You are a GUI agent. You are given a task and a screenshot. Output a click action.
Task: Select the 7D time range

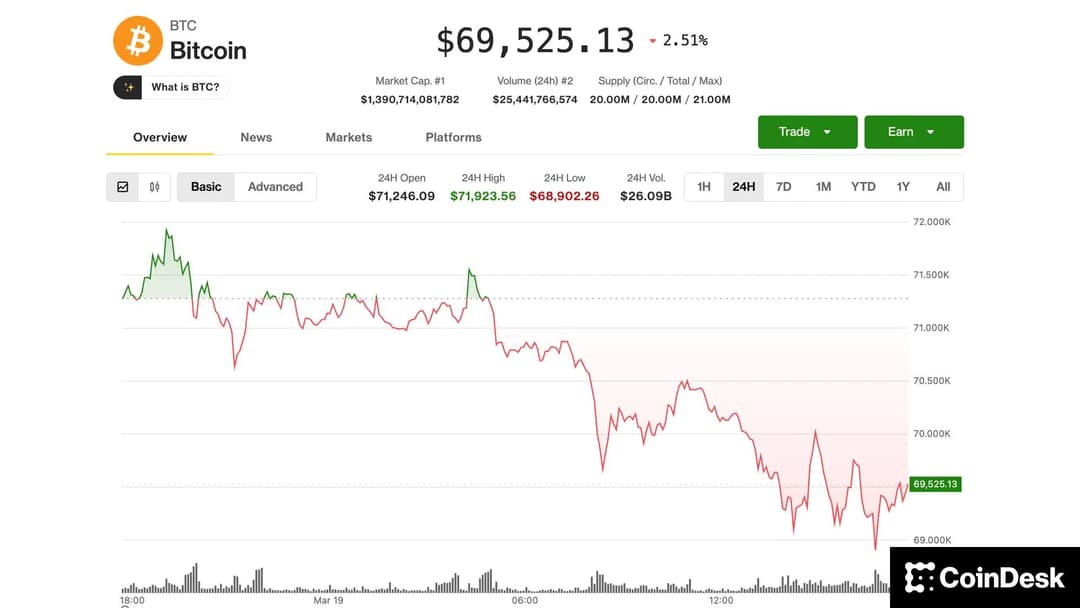click(784, 187)
